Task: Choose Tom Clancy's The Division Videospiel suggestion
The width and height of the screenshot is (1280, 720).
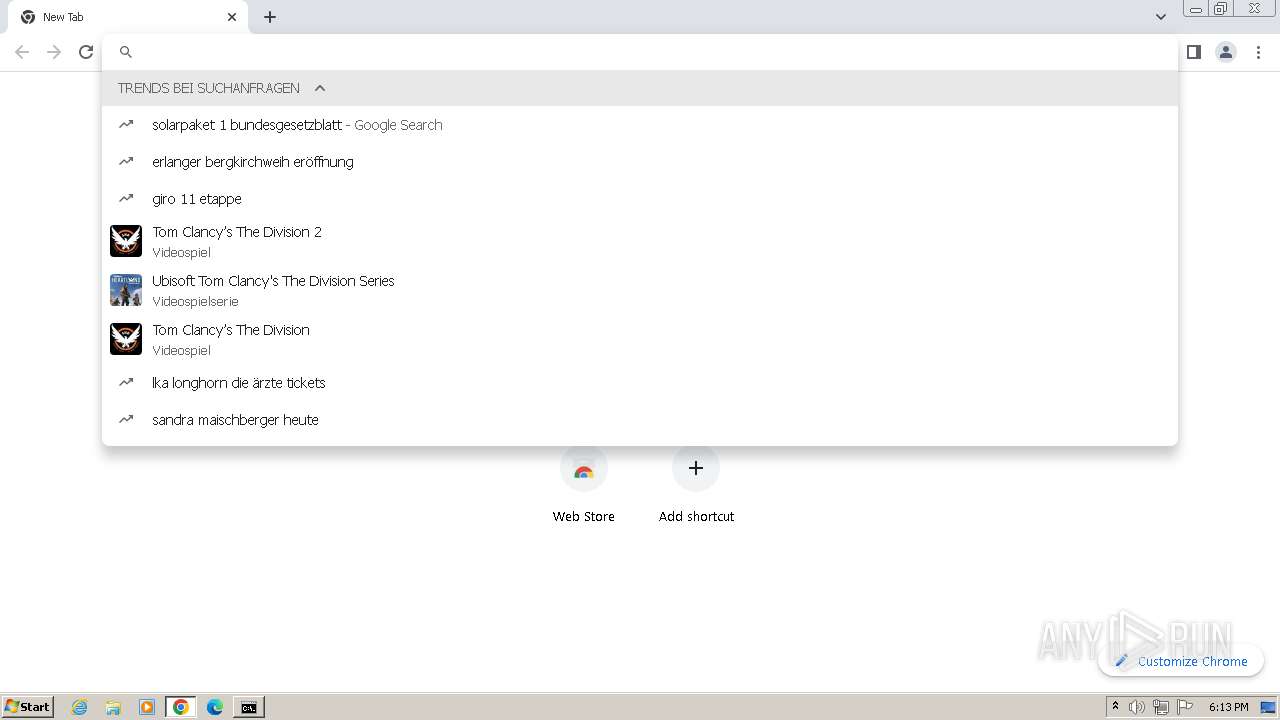Action: pyautogui.click(x=640, y=340)
